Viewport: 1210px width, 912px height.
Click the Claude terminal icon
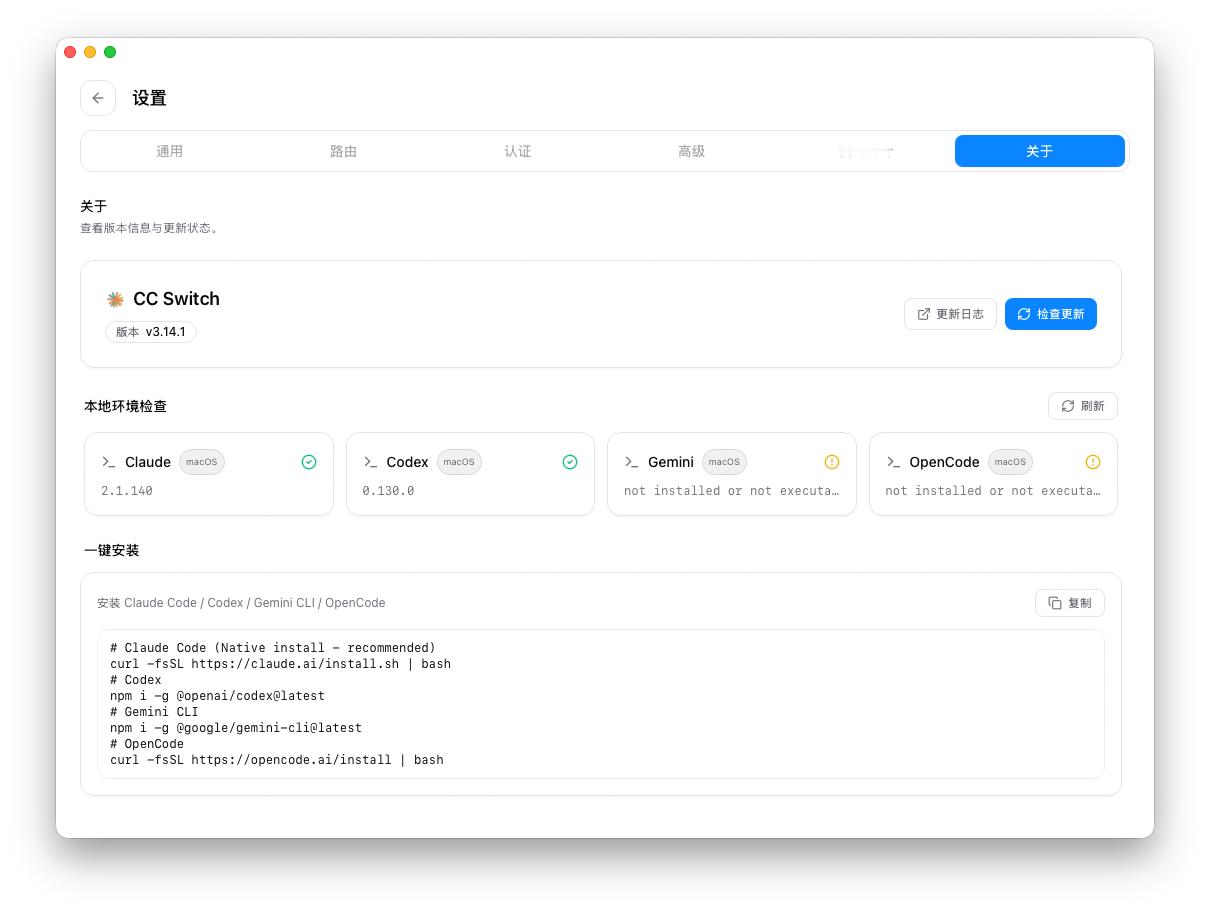pos(109,462)
